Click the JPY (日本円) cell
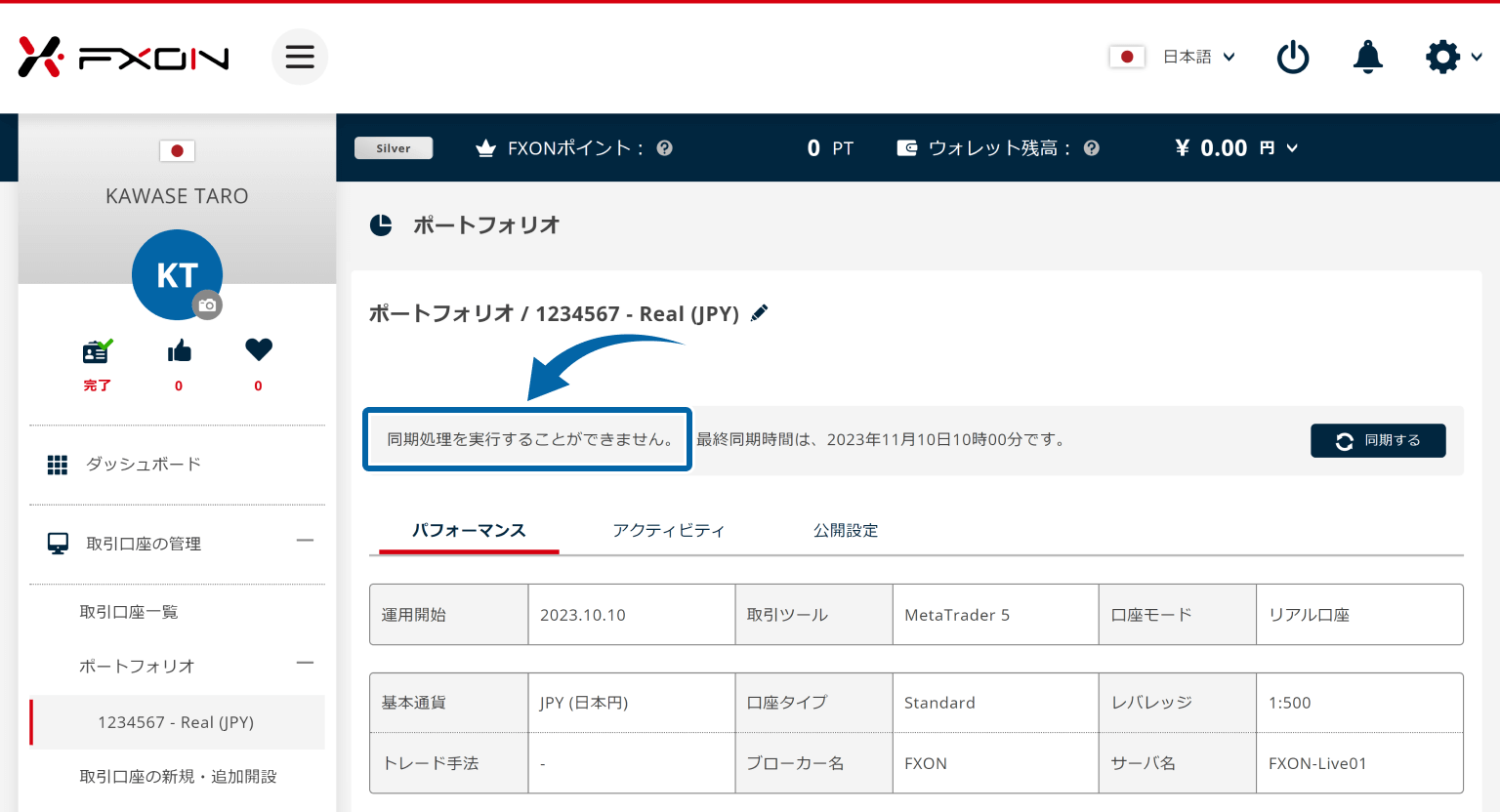 631,703
